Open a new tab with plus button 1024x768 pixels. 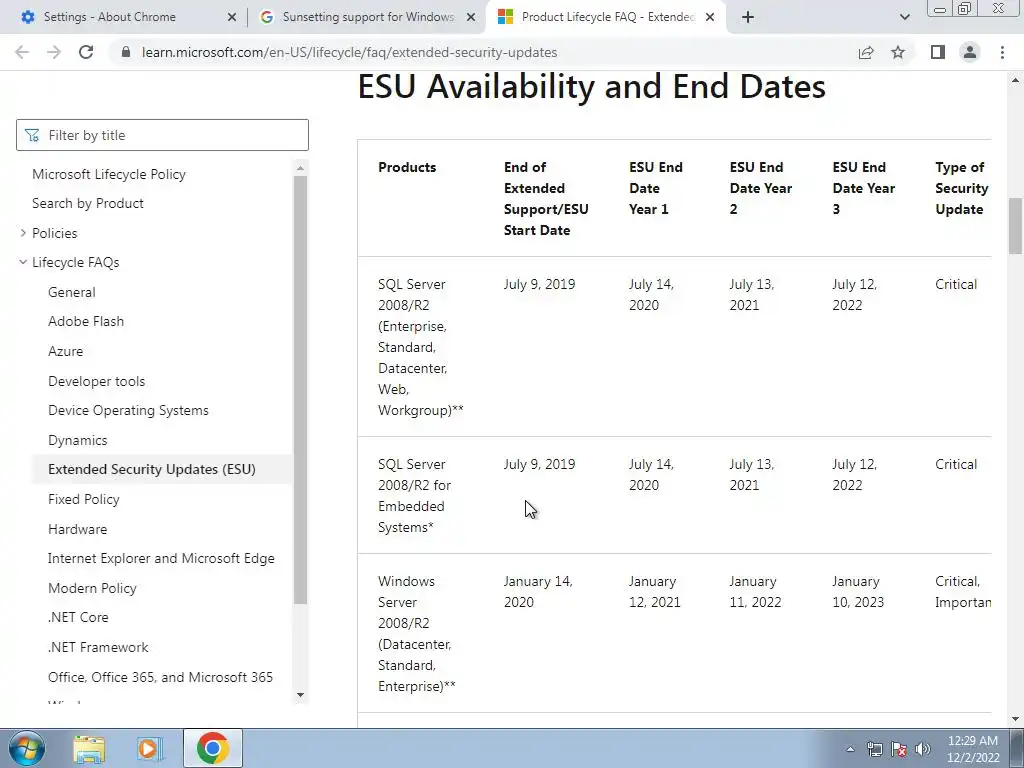click(748, 17)
